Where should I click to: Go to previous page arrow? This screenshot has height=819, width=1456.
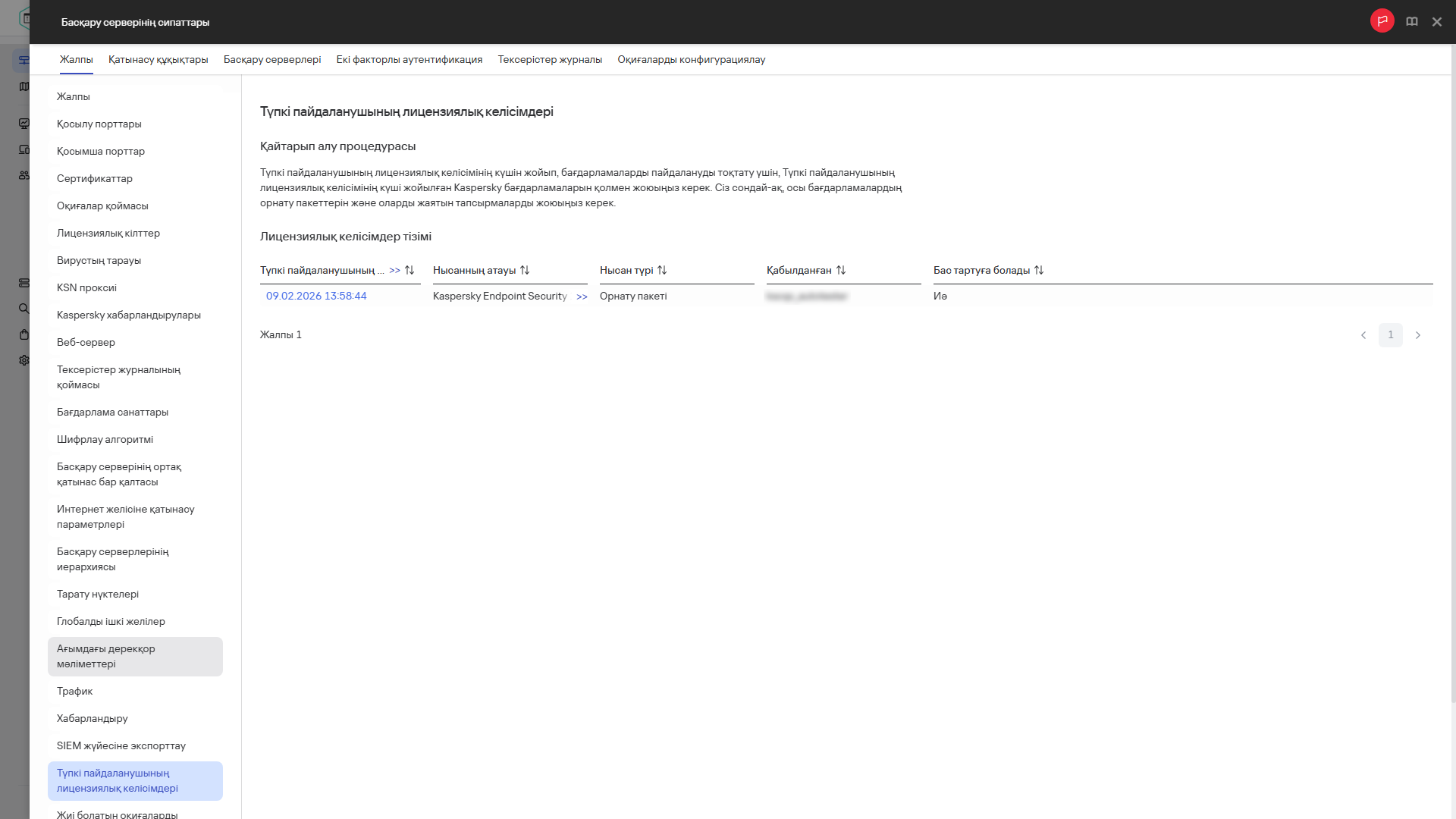click(x=1363, y=335)
